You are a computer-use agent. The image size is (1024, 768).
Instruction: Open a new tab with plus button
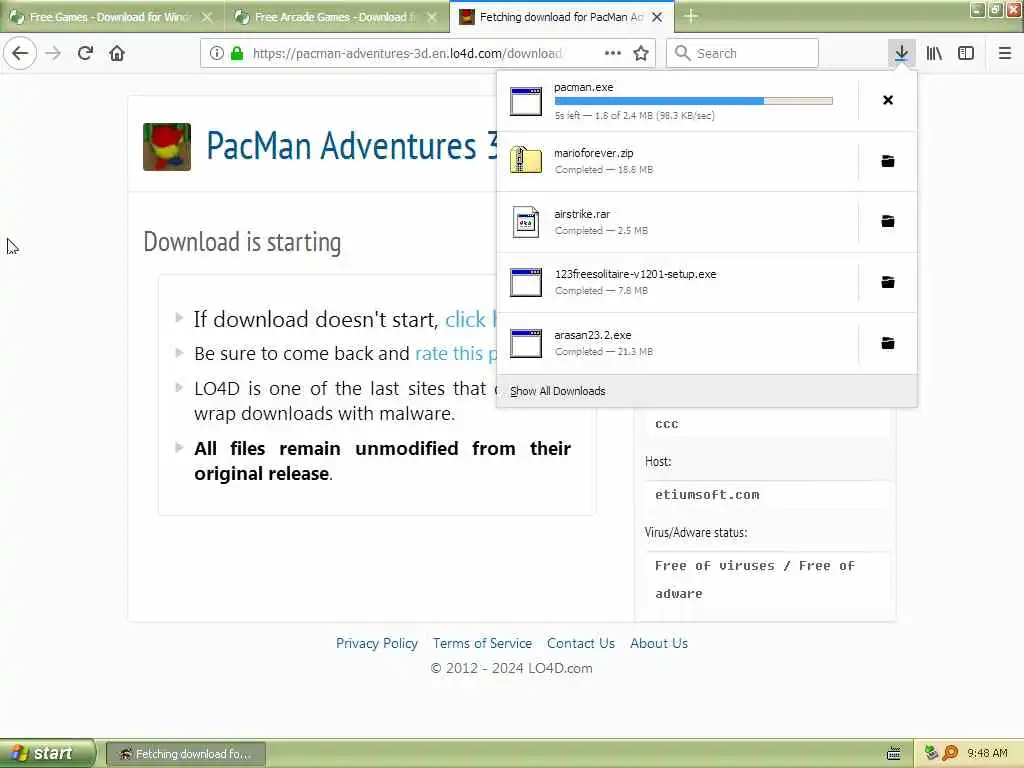pyautogui.click(x=691, y=16)
